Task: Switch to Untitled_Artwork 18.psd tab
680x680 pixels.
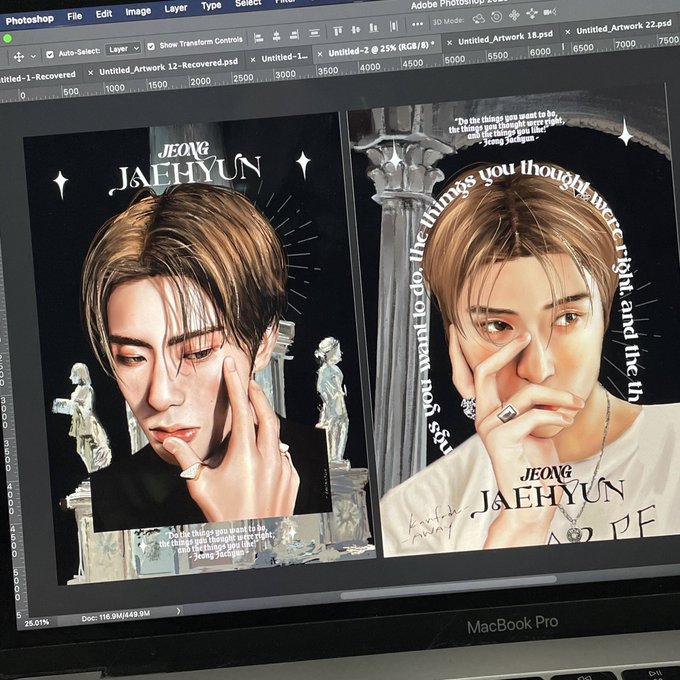Action: click(x=505, y=38)
